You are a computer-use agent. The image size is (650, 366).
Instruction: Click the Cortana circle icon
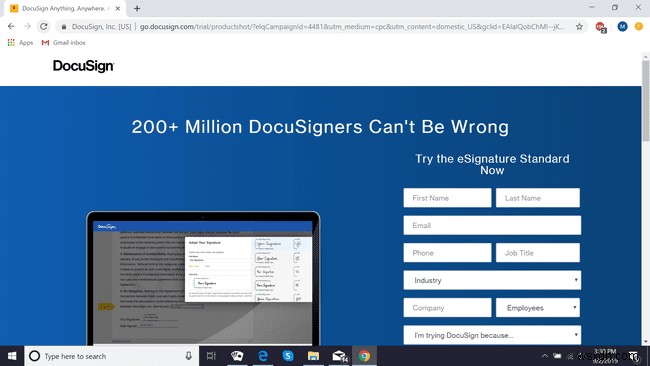click(x=35, y=356)
